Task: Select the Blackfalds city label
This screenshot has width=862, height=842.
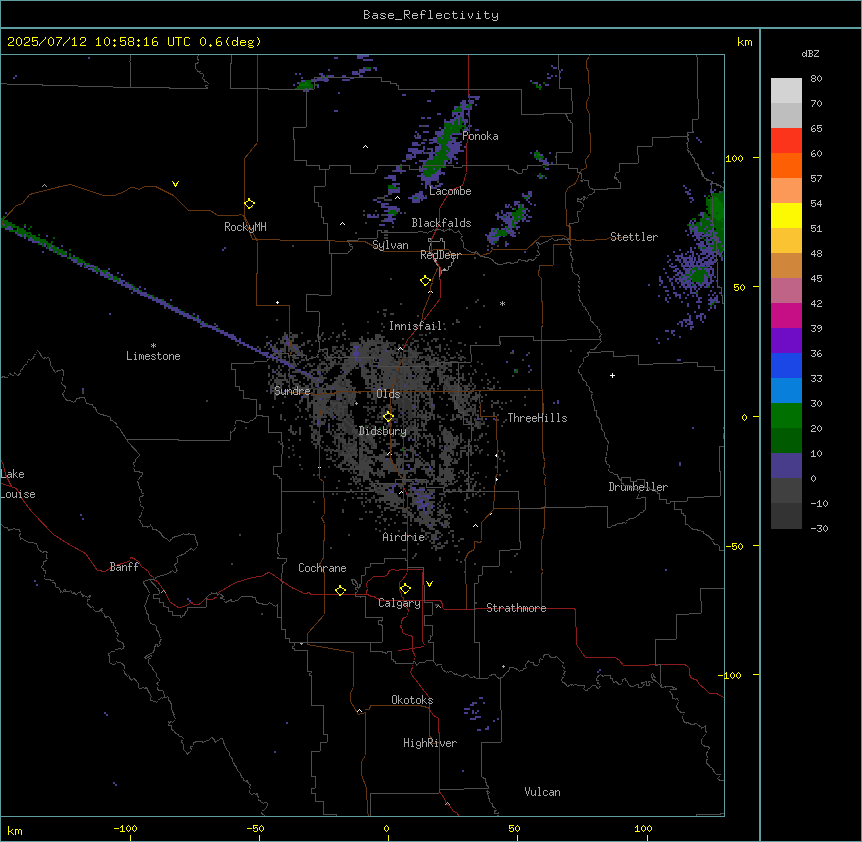Action: pyautogui.click(x=441, y=223)
